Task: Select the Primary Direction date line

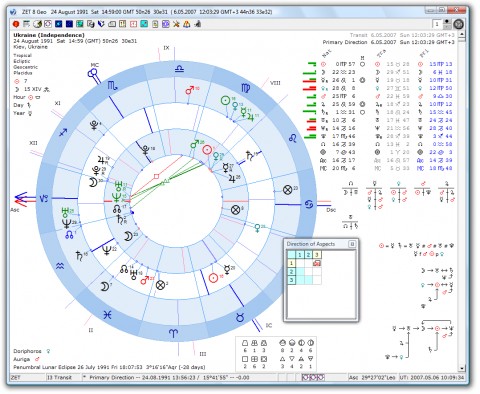Action: [388, 42]
